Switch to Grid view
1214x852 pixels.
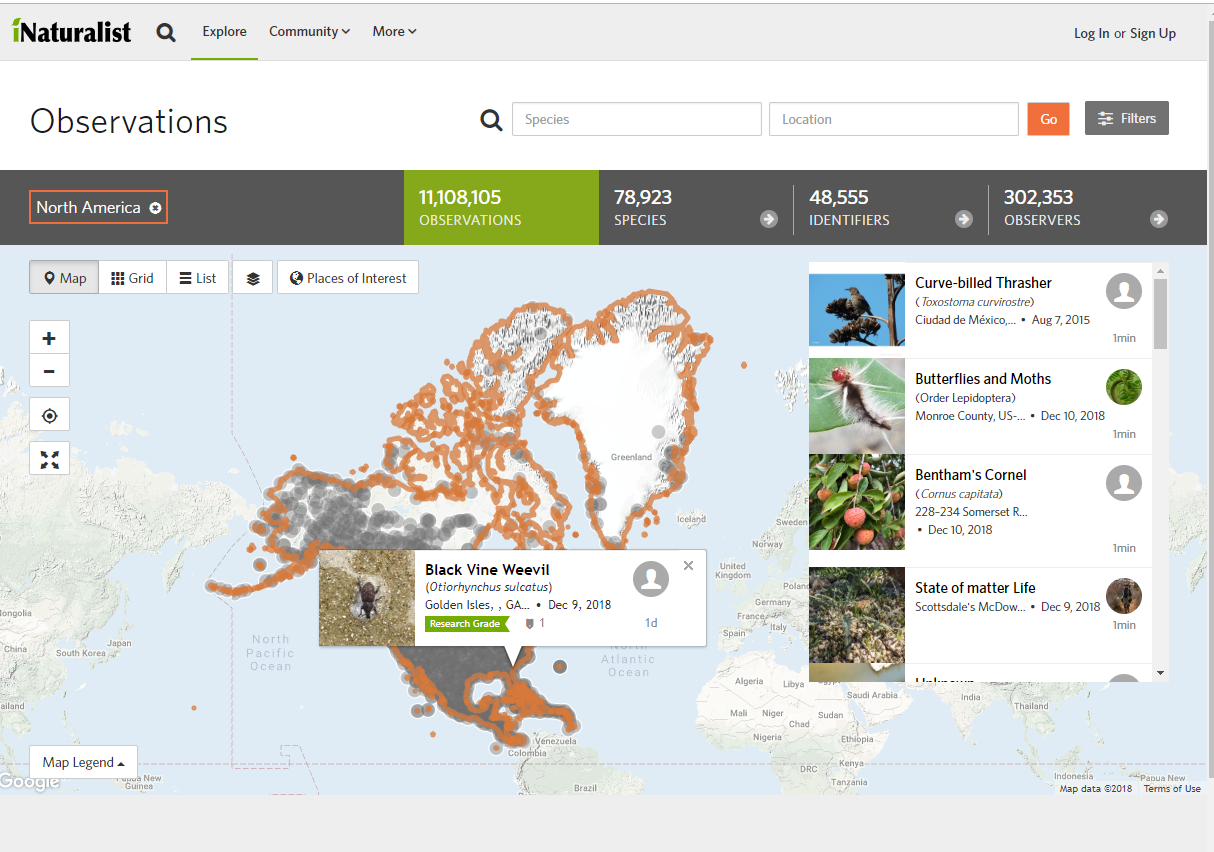click(x=132, y=278)
